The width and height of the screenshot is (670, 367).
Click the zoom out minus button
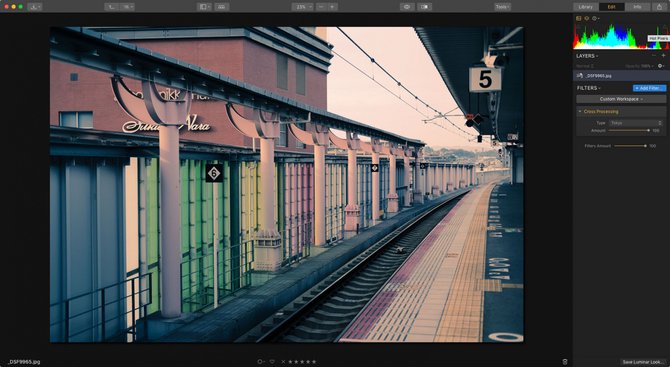pyautogui.click(x=322, y=7)
